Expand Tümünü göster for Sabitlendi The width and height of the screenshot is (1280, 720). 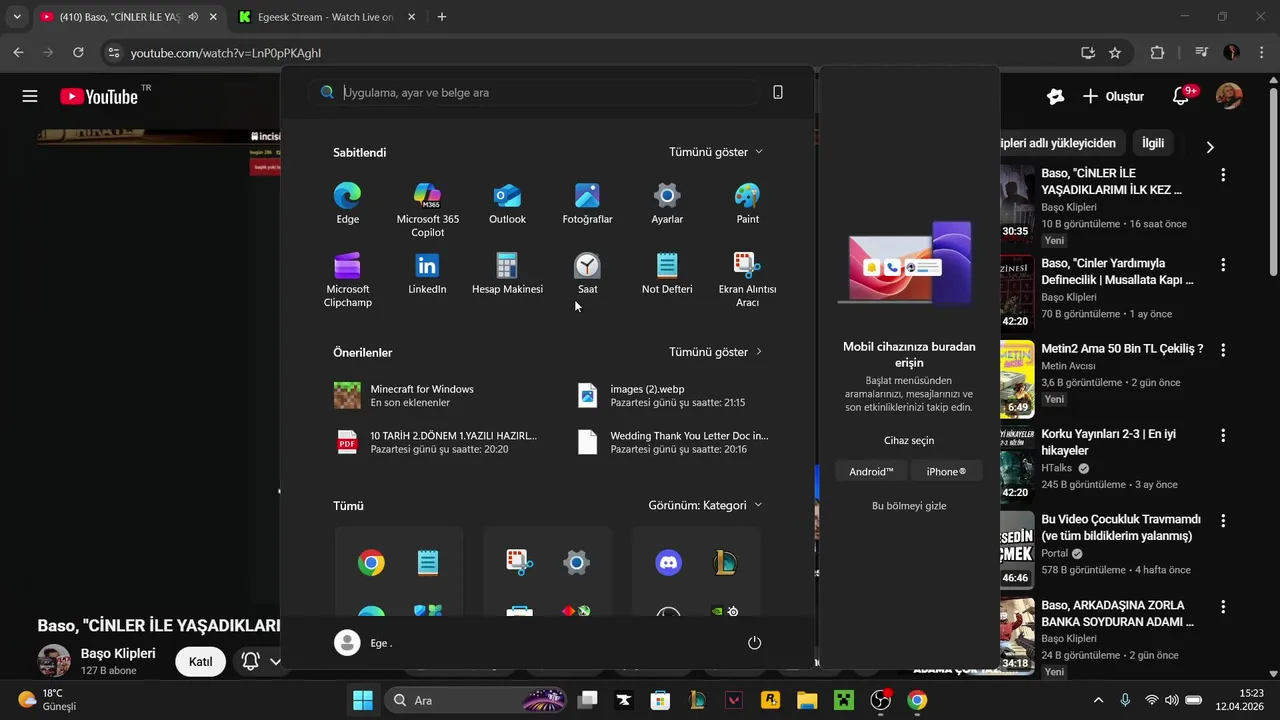pos(716,152)
